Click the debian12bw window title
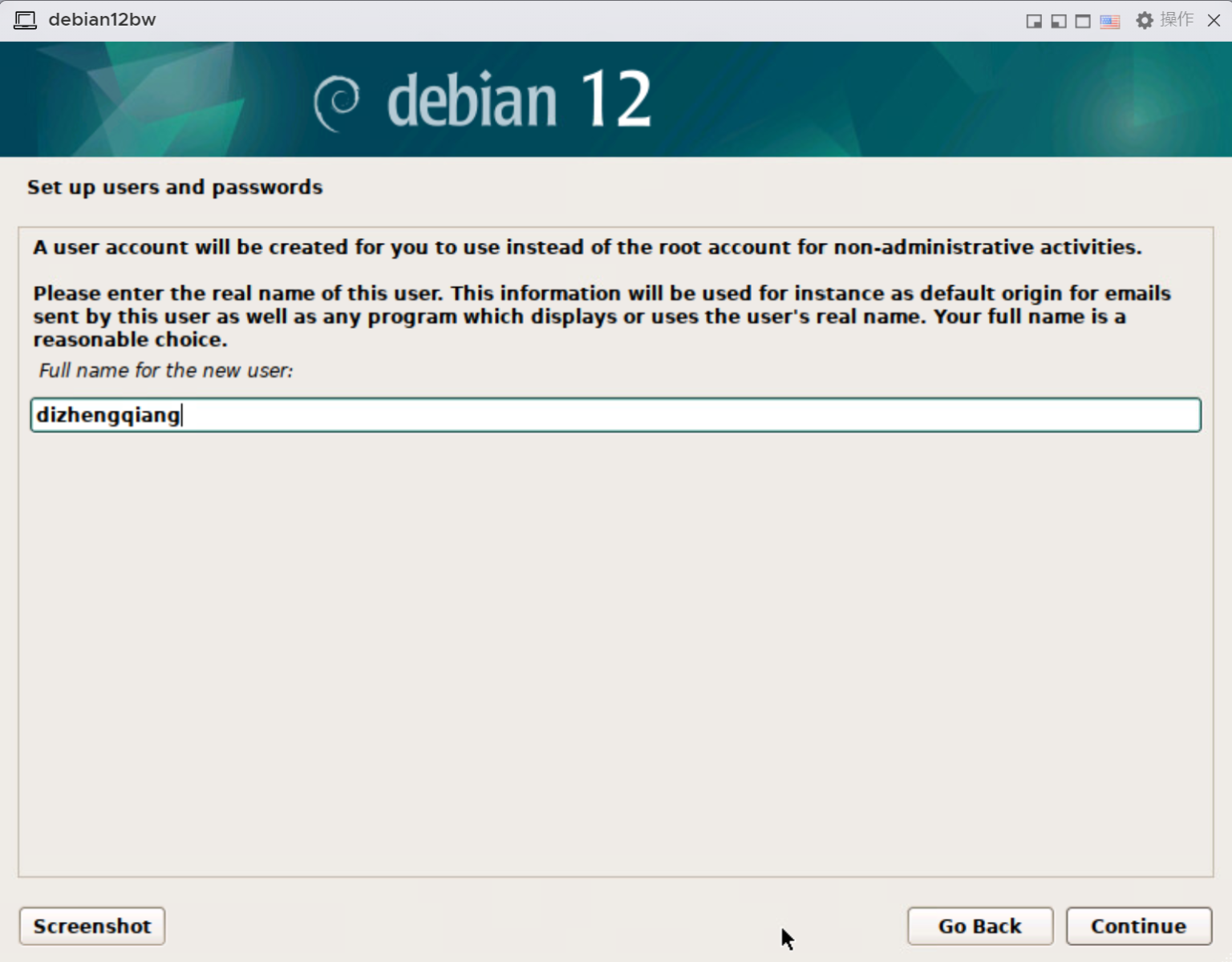1232x962 pixels. point(102,20)
